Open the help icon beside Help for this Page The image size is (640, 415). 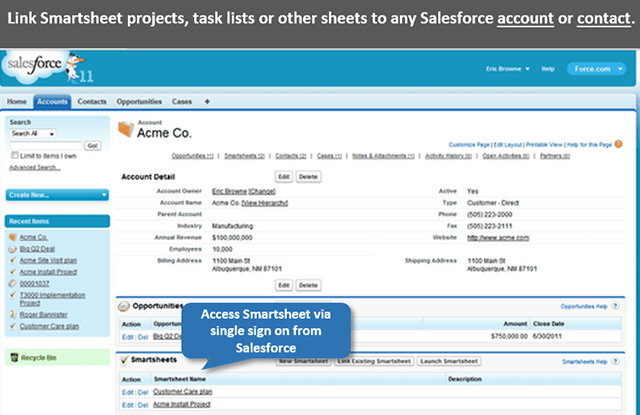[x=619, y=144]
